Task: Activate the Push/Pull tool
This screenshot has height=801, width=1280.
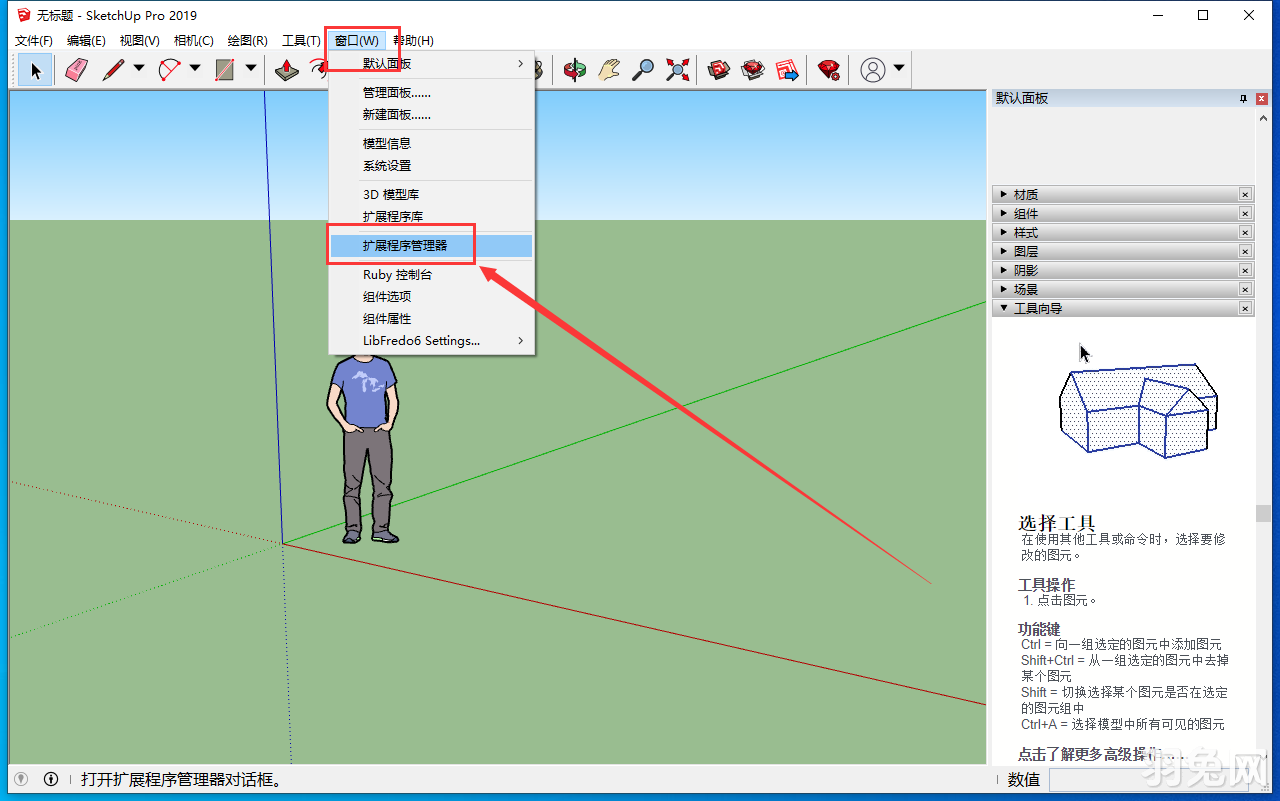Action: coord(287,70)
